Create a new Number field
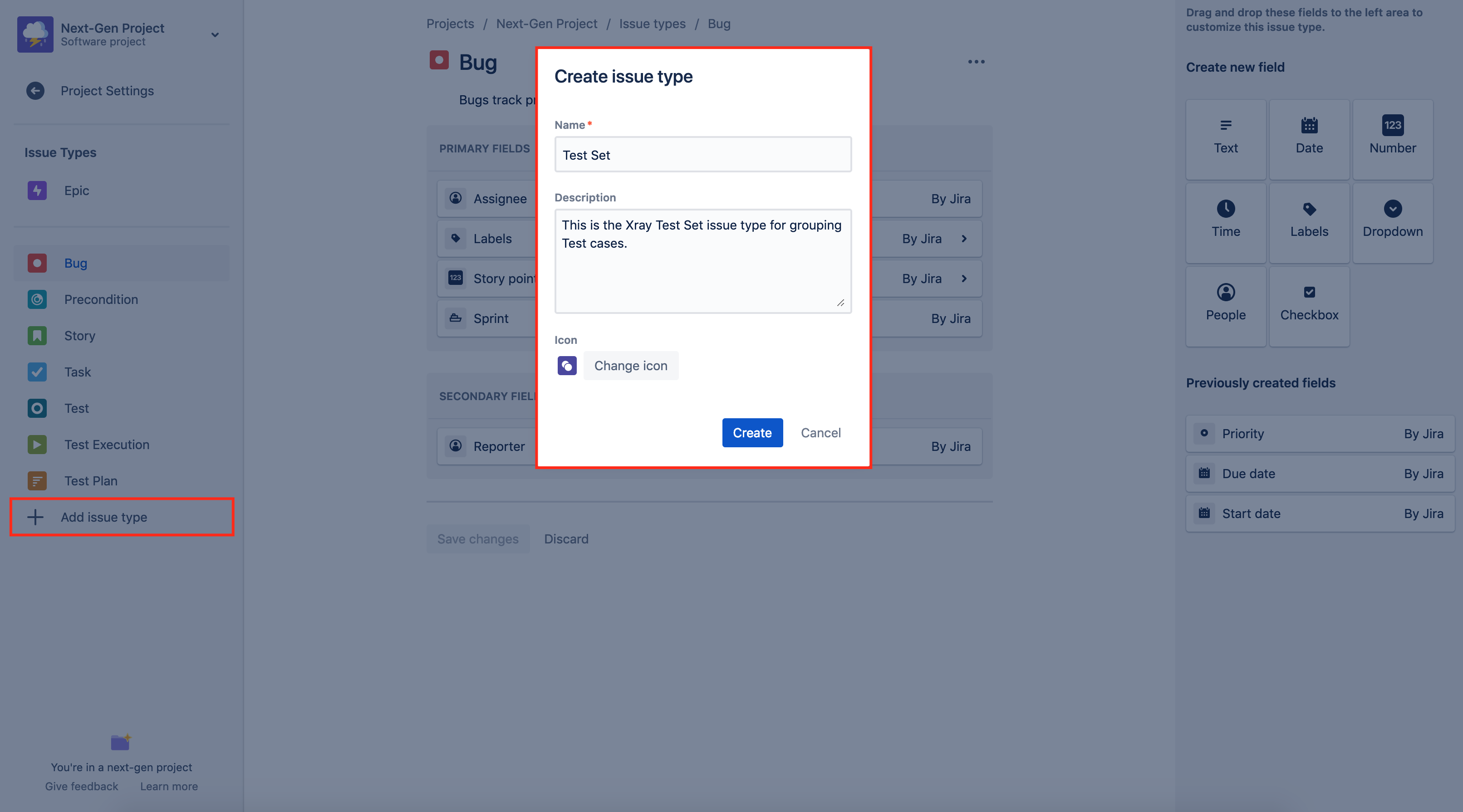The width and height of the screenshot is (1463, 812). [1393, 139]
